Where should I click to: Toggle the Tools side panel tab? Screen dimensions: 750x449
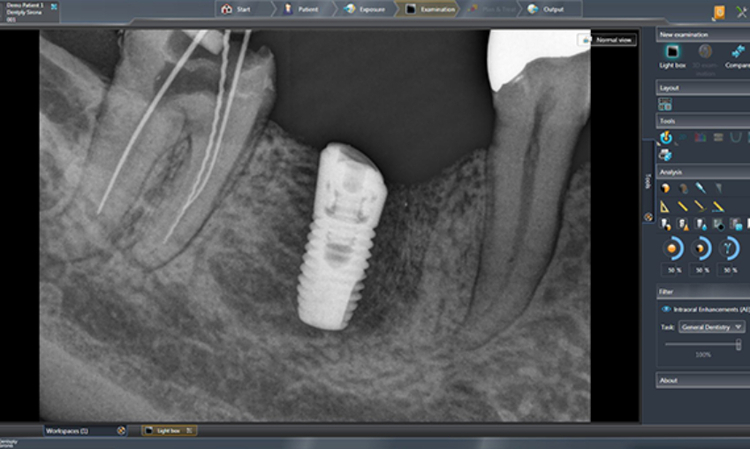click(648, 183)
